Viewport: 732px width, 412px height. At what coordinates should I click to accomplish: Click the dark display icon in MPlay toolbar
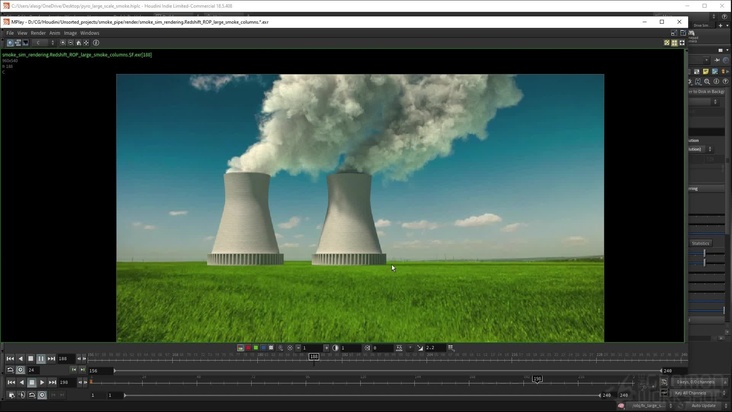(x=26, y=43)
